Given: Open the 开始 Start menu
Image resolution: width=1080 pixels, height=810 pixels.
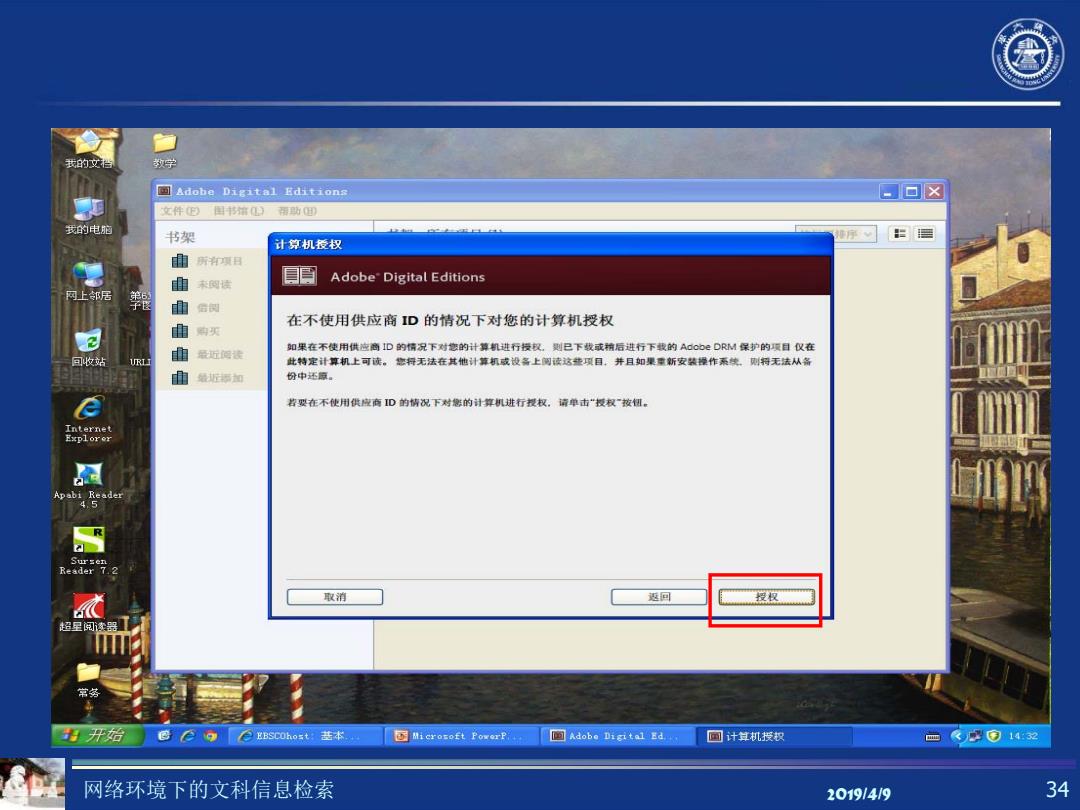Looking at the screenshot, I should (97, 735).
